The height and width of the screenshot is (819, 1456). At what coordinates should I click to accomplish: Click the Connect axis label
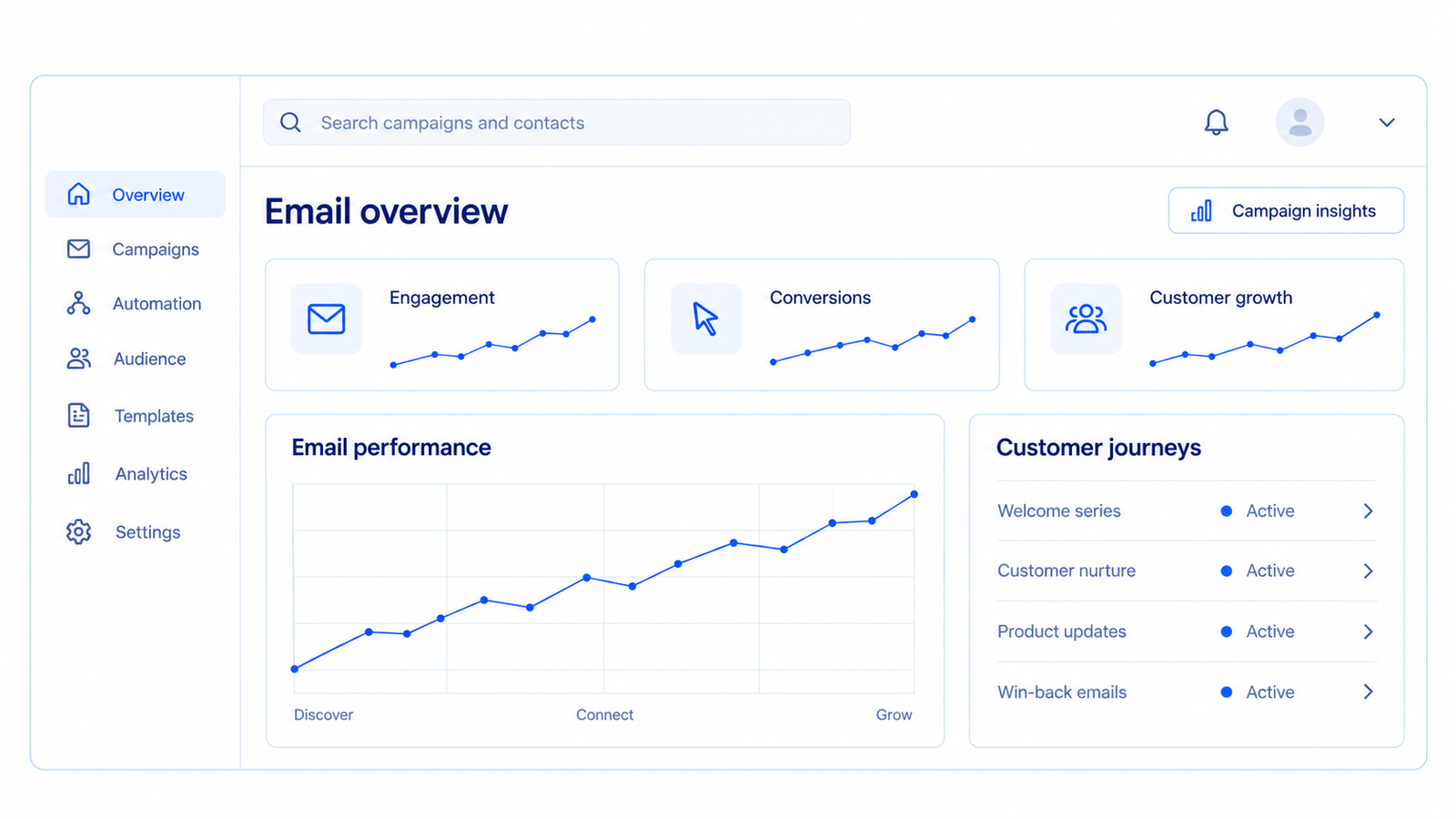(604, 714)
